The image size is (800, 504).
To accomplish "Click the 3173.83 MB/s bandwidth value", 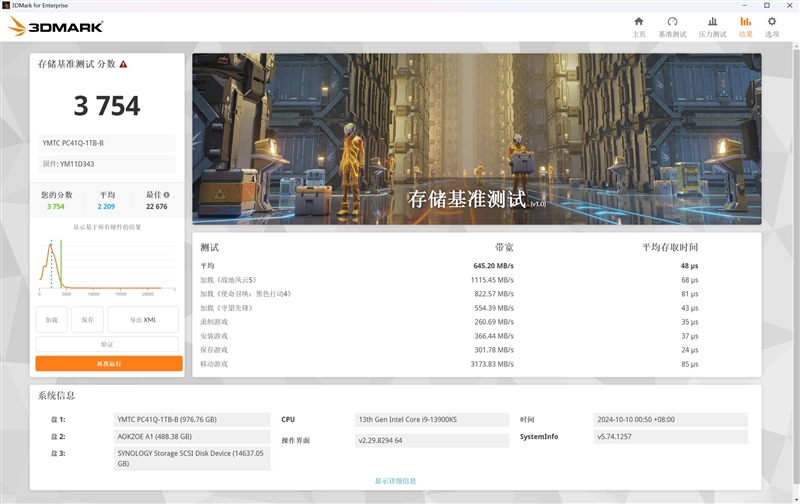I will (492, 364).
